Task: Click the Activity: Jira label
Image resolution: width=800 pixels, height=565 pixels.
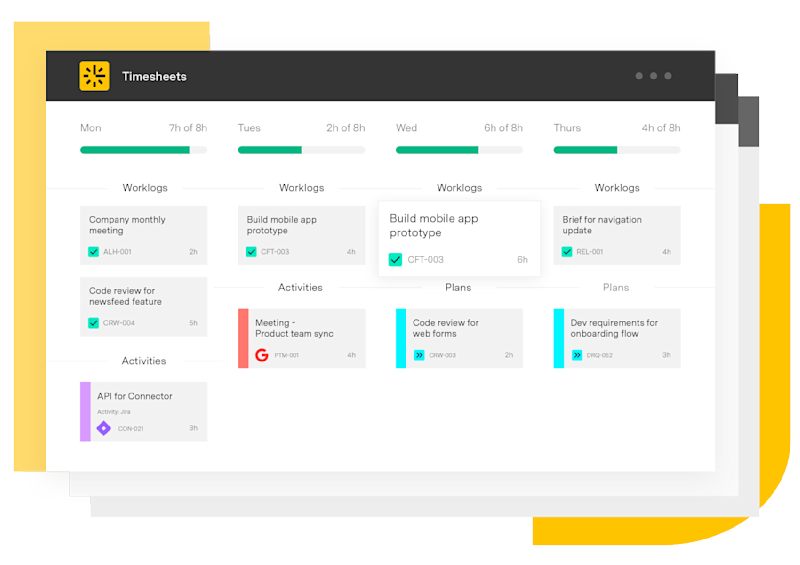Action: [114, 412]
